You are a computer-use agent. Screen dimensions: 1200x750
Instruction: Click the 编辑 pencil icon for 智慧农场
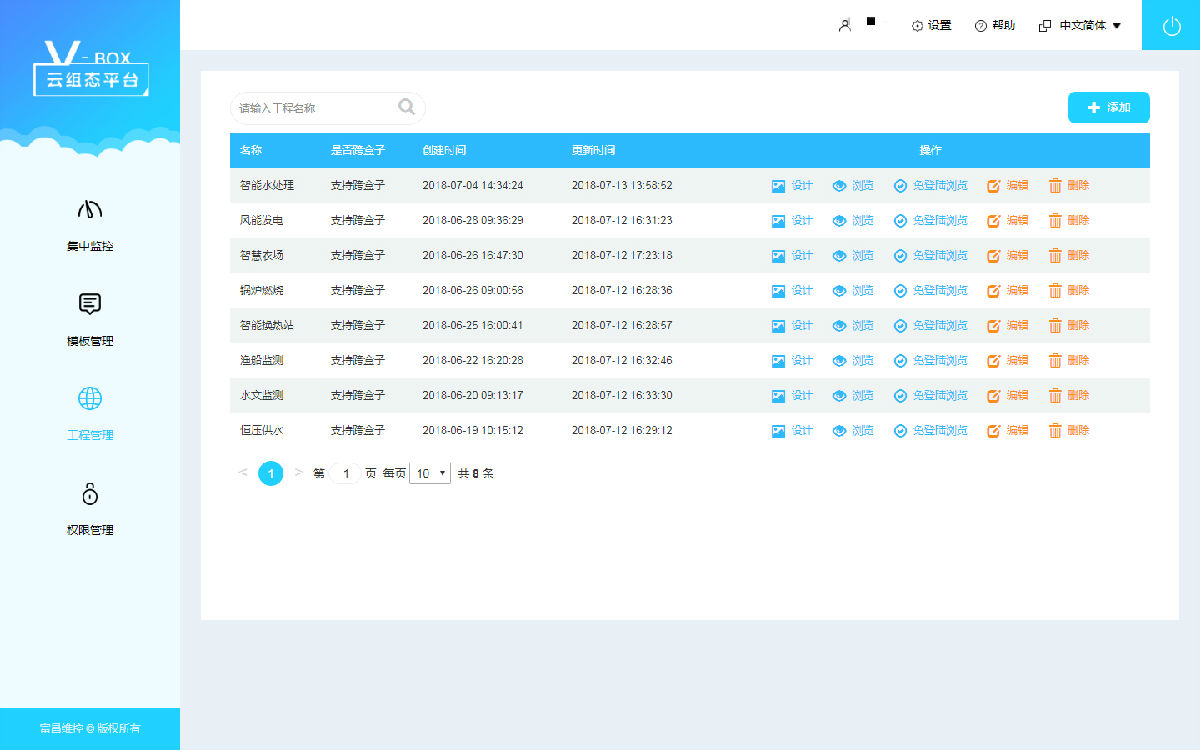pos(994,256)
